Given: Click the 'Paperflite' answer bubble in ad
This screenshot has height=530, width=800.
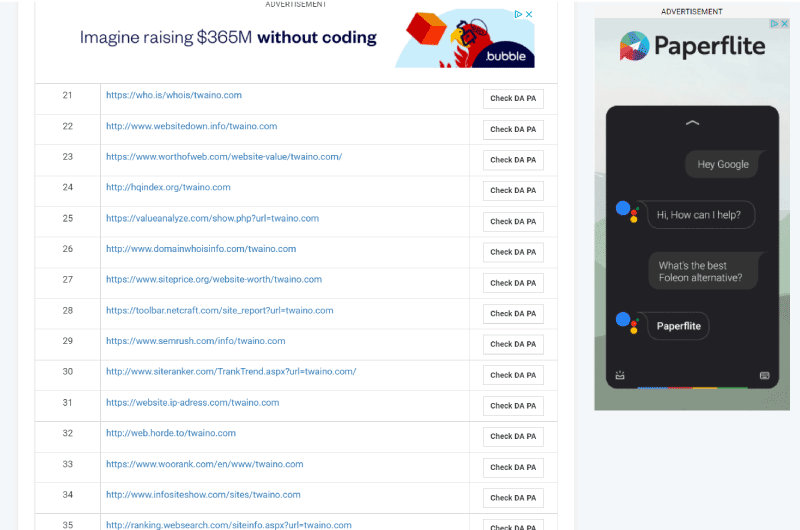Looking at the screenshot, I should pos(678,326).
